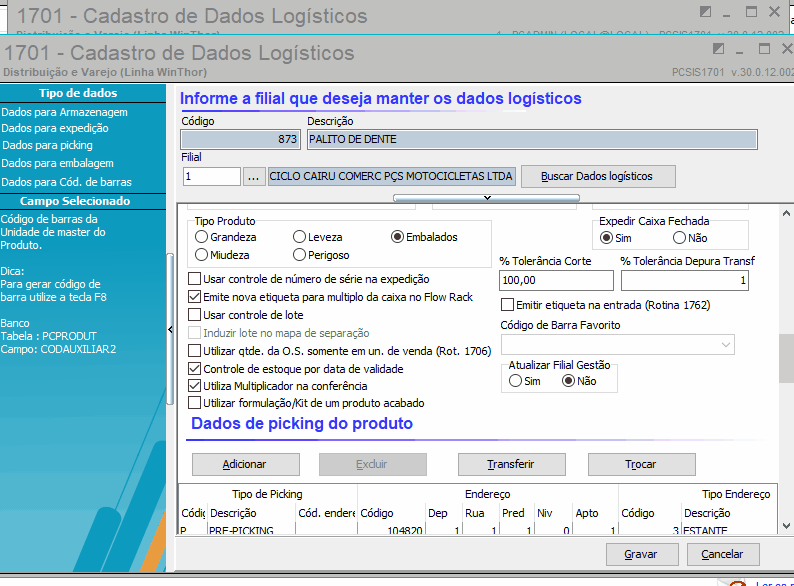Viewport: 794px width, 586px height.
Task: Open Dados para embalagem section
Action: [58, 163]
